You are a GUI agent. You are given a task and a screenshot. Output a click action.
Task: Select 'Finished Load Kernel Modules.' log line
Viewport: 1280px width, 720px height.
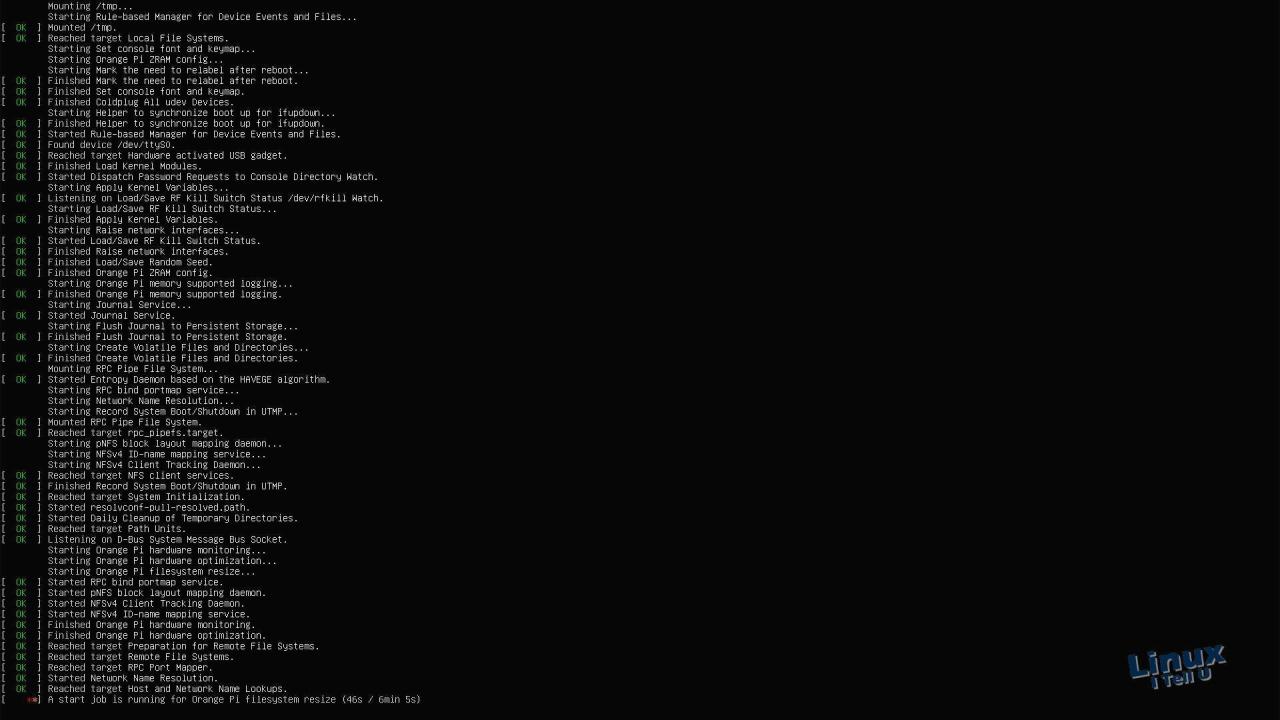click(x=124, y=166)
